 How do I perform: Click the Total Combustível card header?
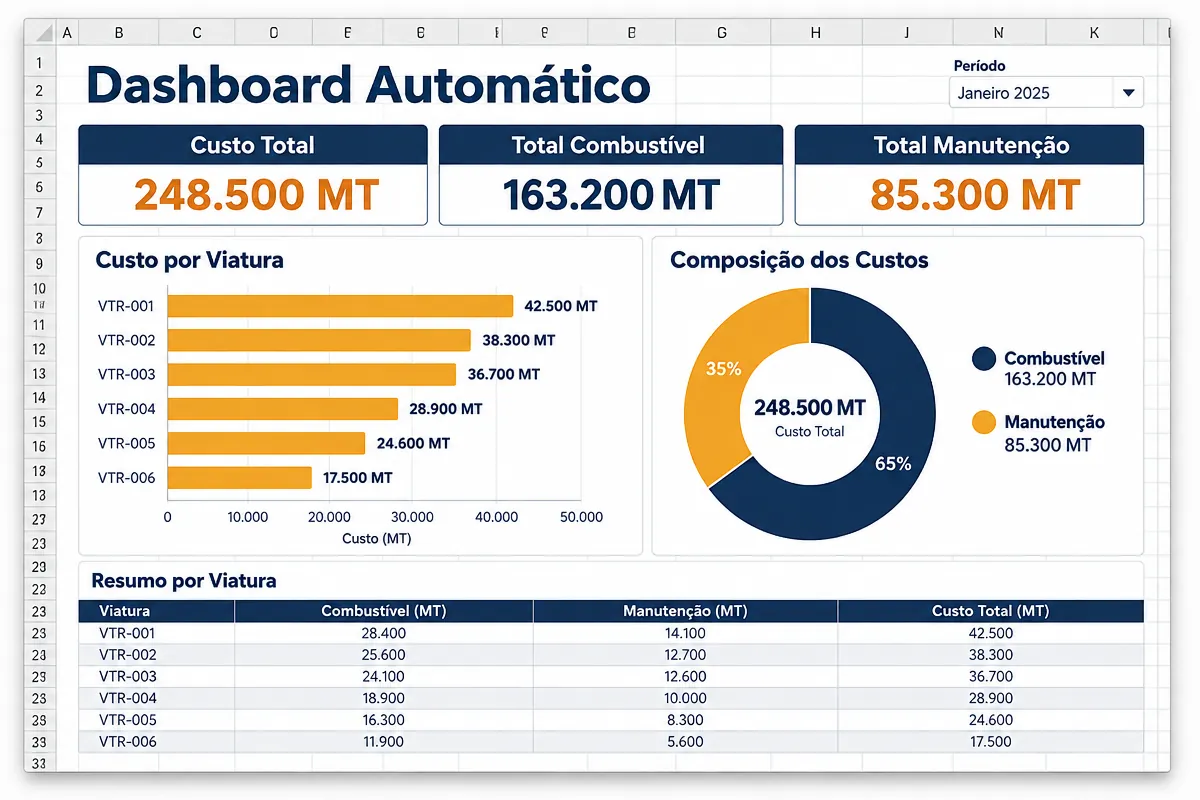[610, 145]
